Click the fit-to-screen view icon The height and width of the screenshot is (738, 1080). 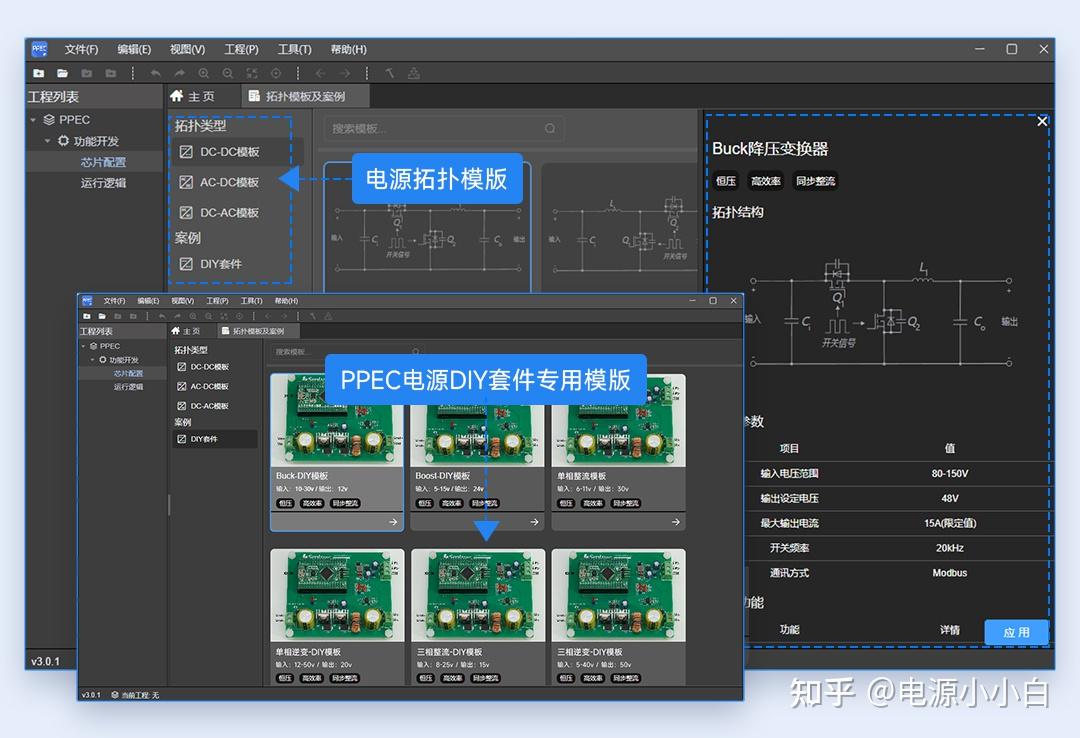pos(252,72)
